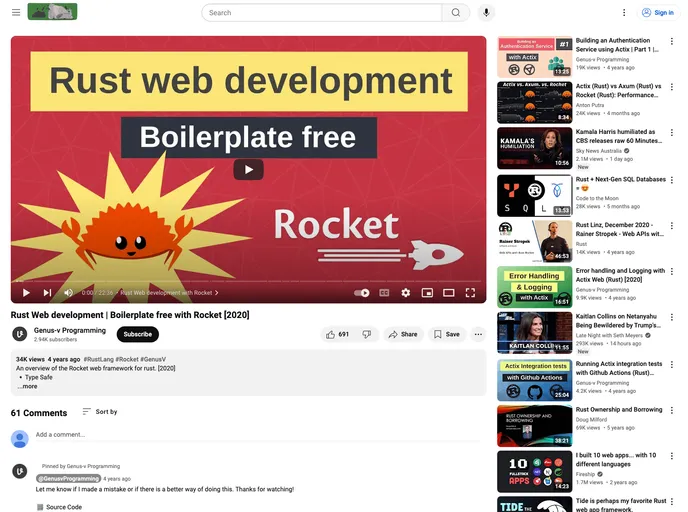
Task: Click the #GenusV hashtag
Action: pos(153,359)
